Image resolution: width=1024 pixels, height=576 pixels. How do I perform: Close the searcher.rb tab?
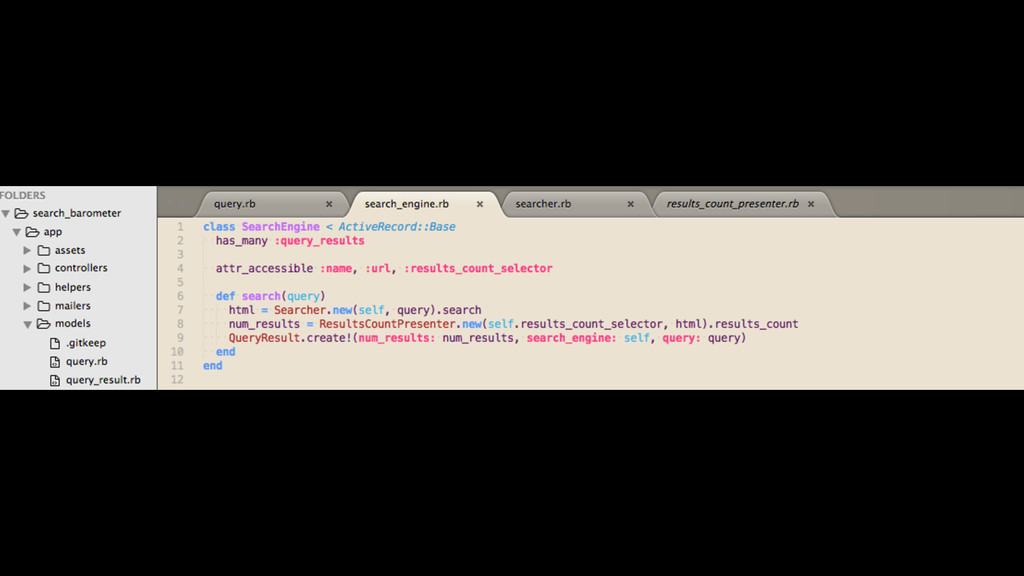[x=631, y=204]
